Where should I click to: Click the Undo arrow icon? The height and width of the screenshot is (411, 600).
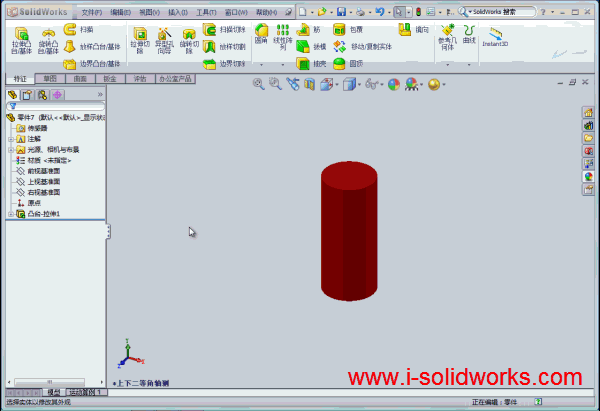point(380,12)
